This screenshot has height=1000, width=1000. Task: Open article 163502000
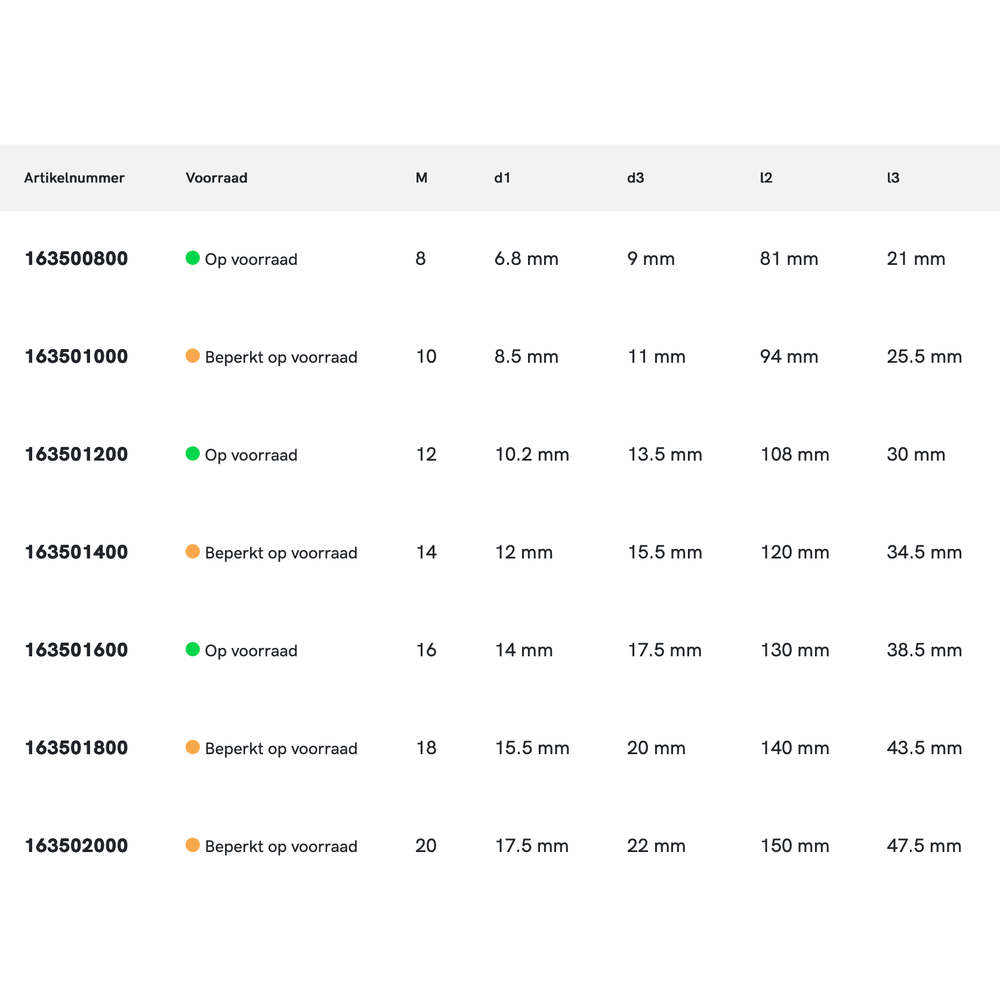pyautogui.click(x=76, y=846)
